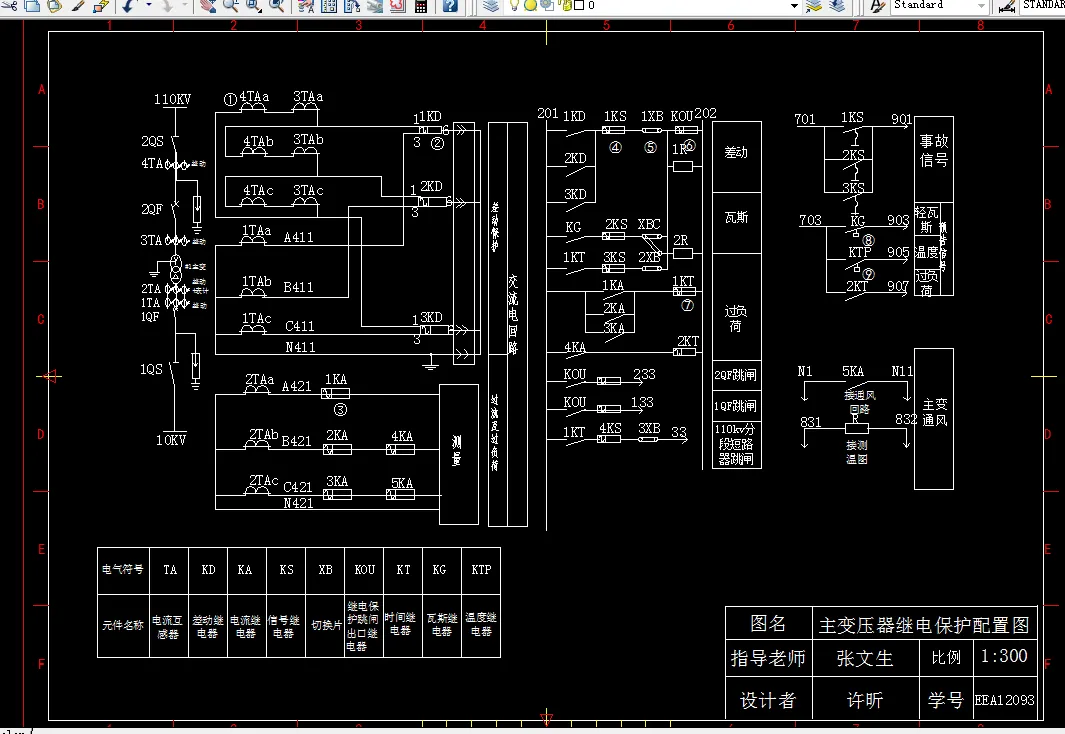Select the Zoom Realtime magnifier

(231, 6)
